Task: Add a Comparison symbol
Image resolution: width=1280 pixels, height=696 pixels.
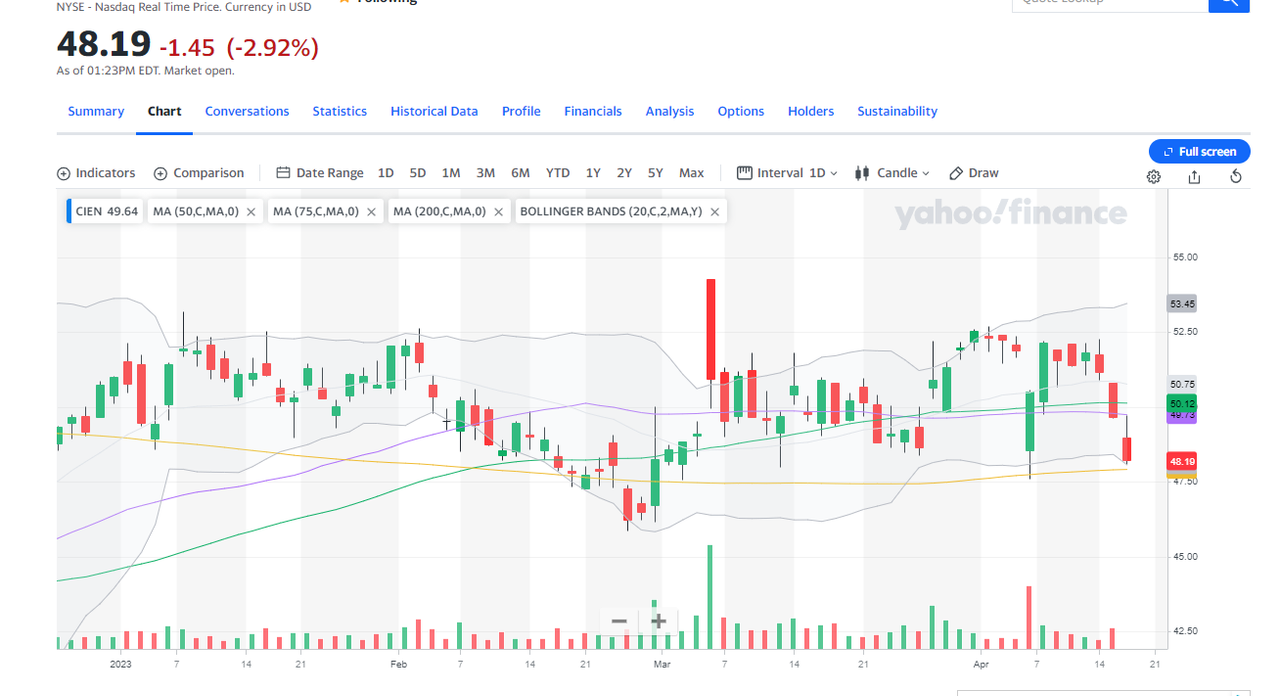Action: (x=198, y=173)
